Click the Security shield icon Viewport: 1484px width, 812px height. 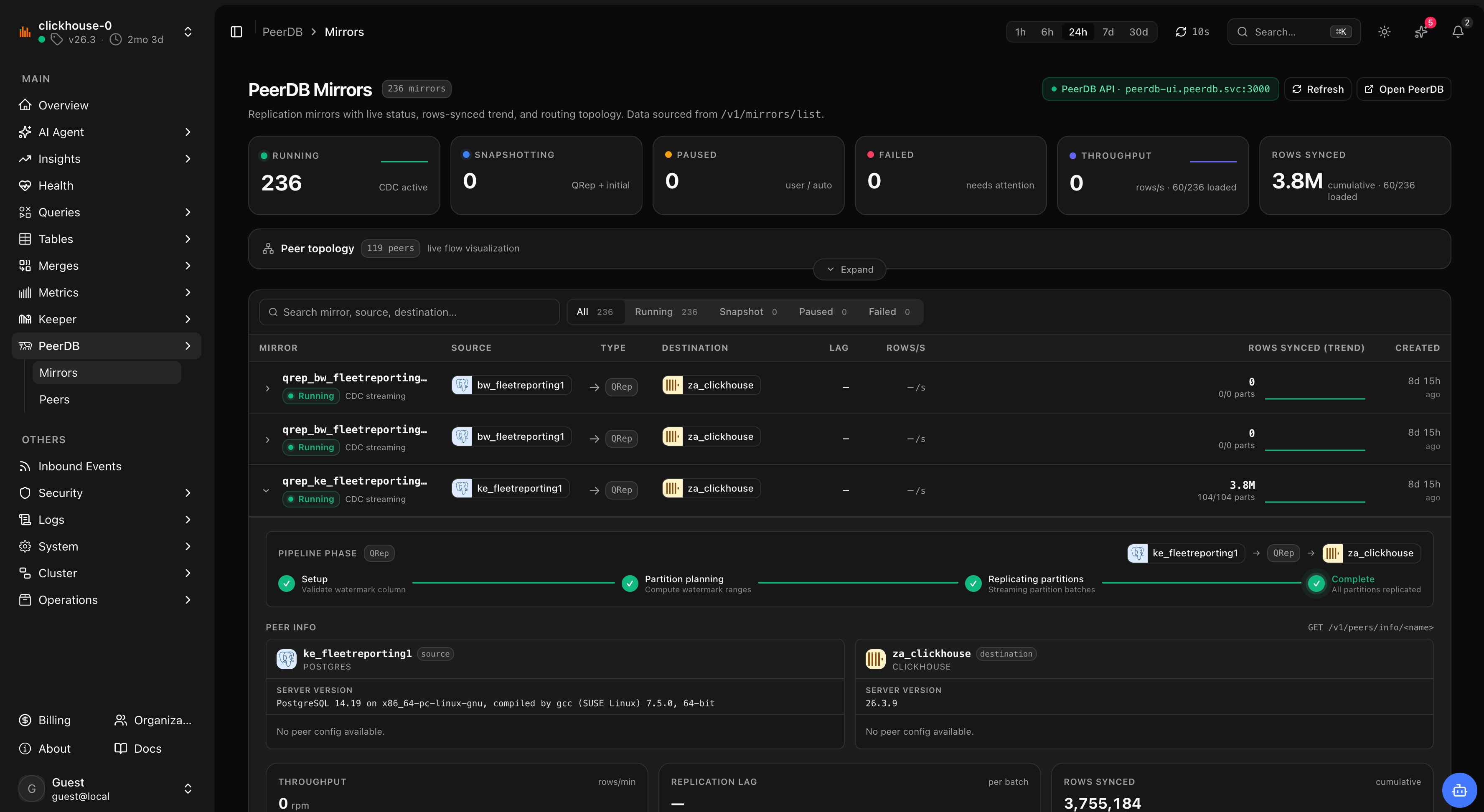point(25,493)
